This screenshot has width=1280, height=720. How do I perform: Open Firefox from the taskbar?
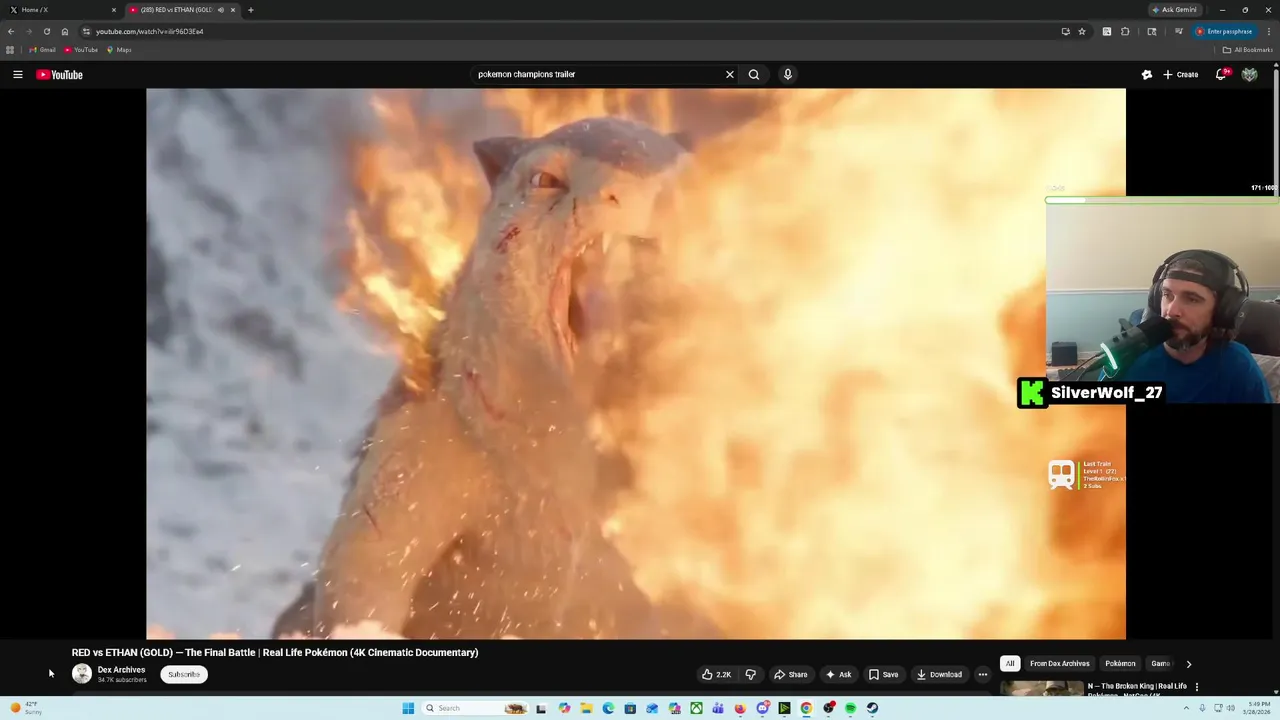(x=740, y=708)
